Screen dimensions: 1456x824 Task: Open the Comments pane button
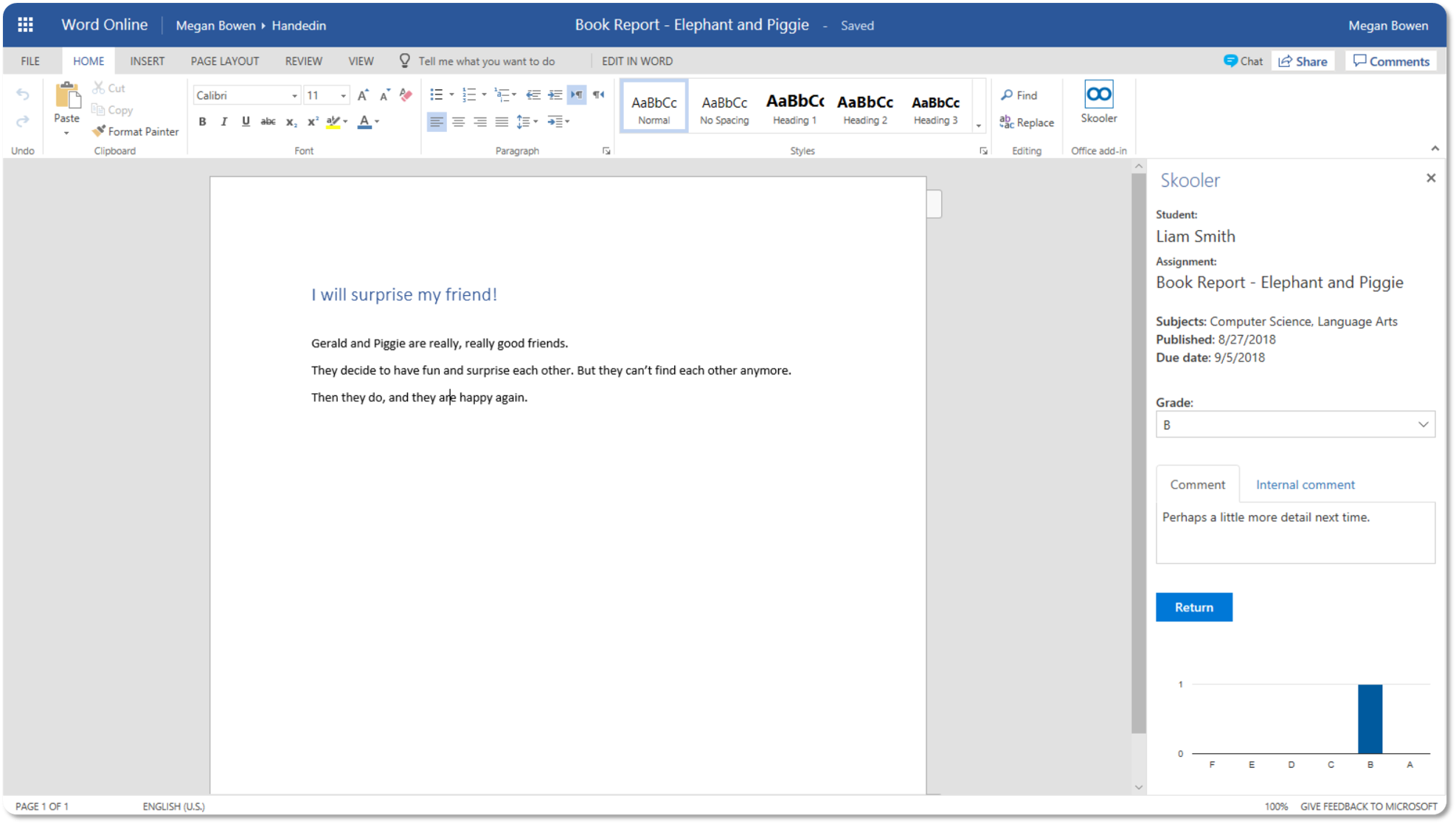point(1391,61)
